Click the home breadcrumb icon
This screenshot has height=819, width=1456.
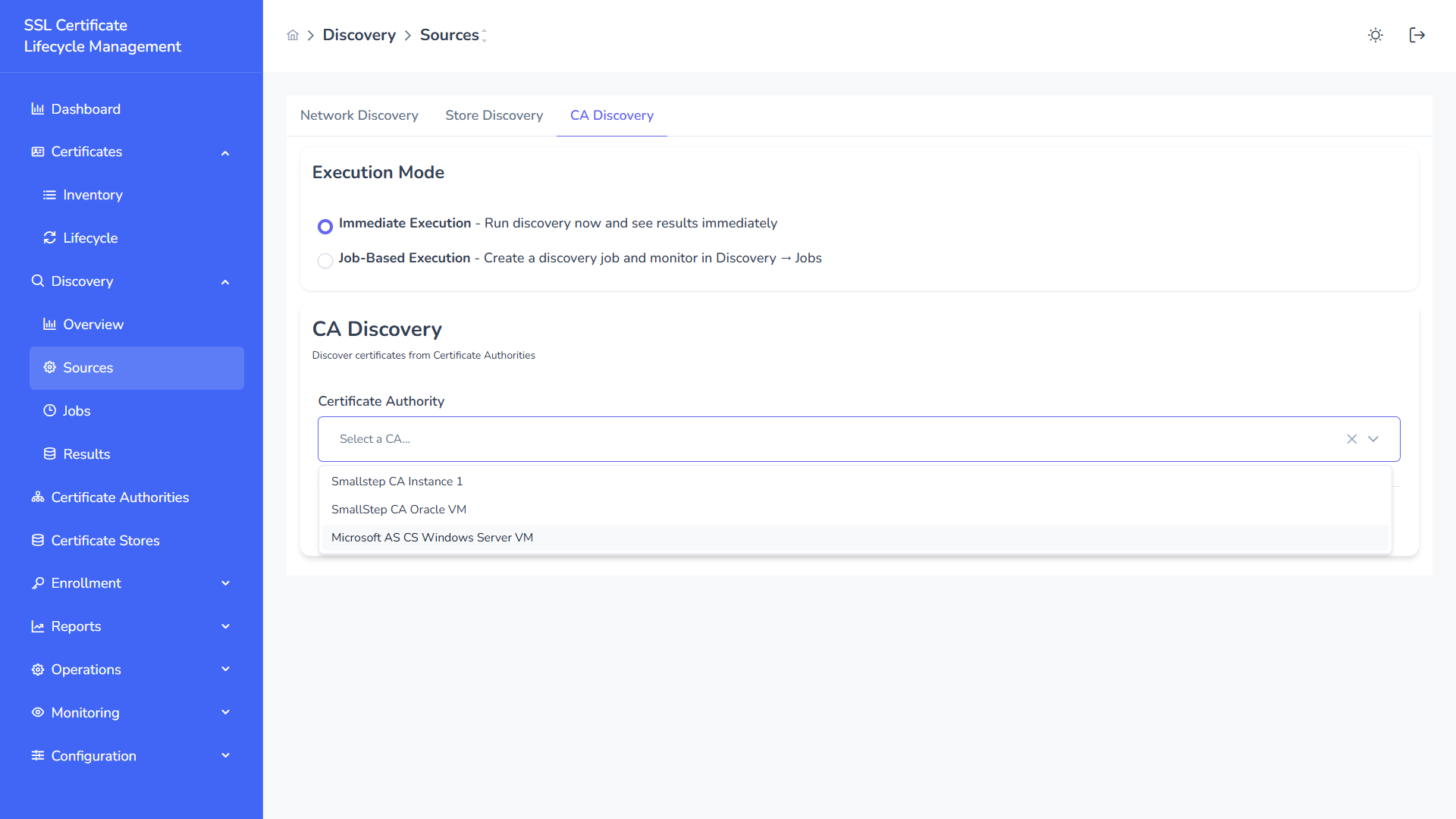coord(293,35)
